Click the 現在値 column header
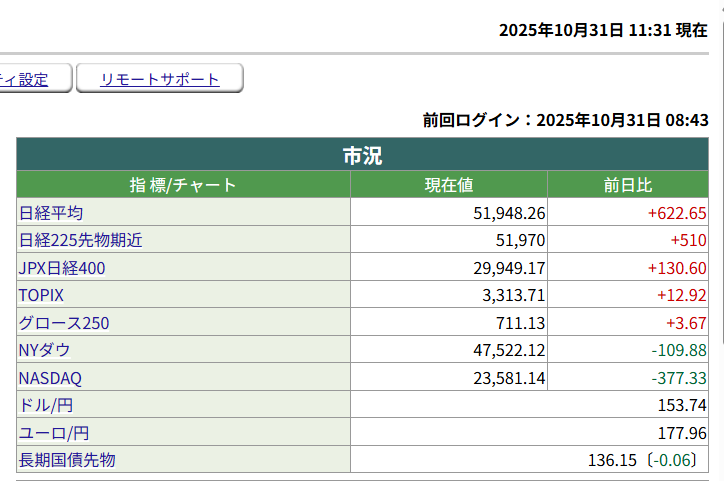Image resolution: width=724 pixels, height=481 pixels. (x=449, y=185)
